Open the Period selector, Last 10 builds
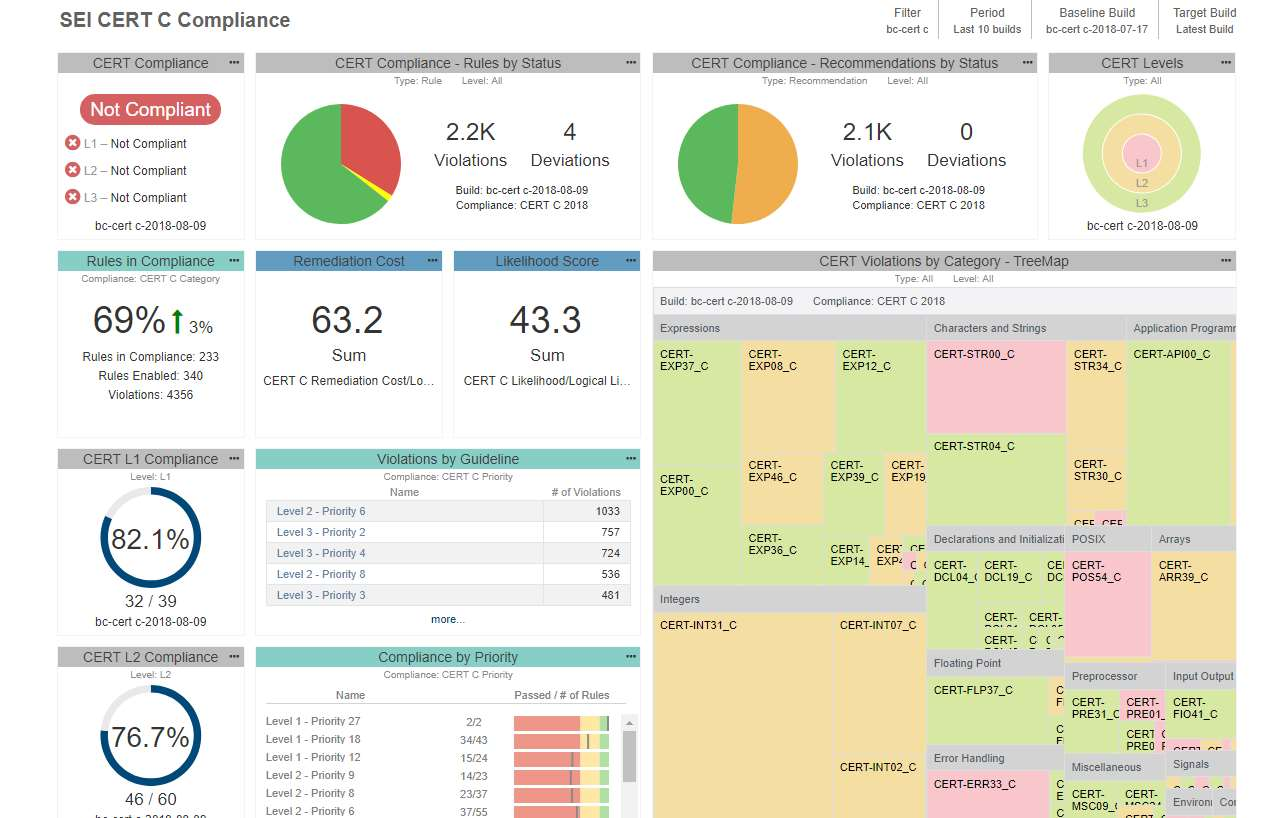1273x818 pixels. pos(987,21)
